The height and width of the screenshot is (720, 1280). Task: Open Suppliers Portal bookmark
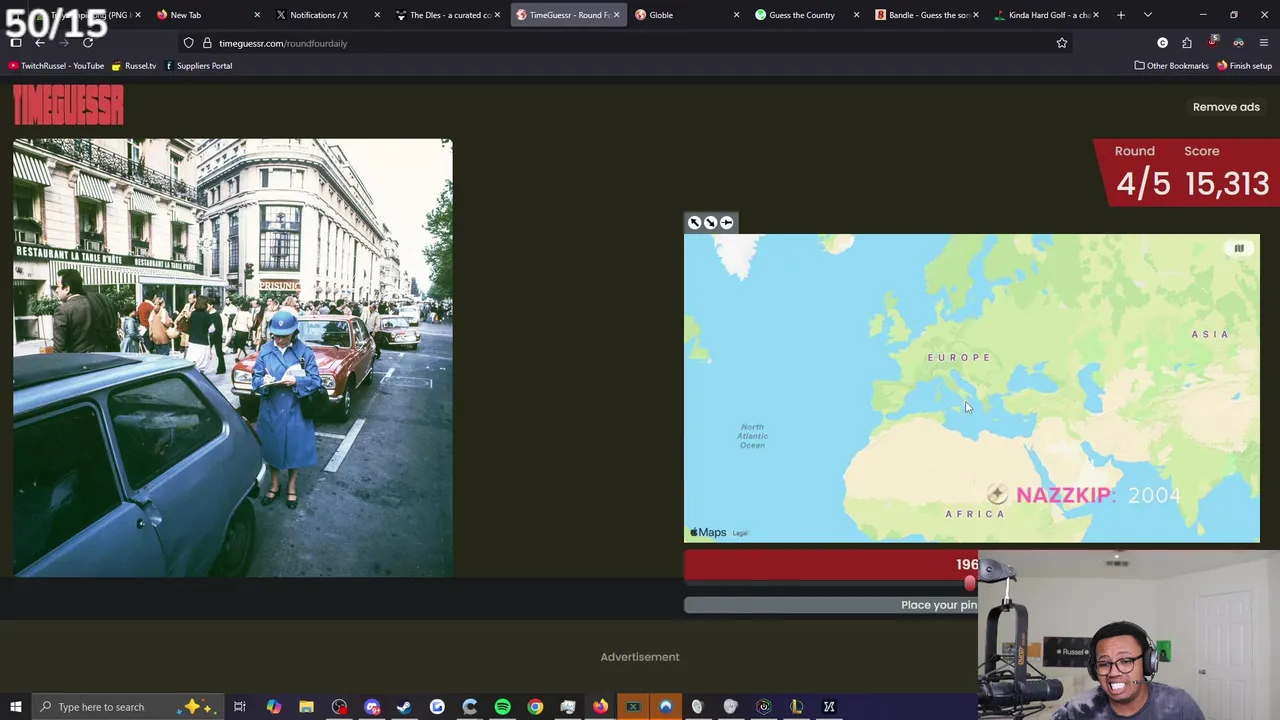click(198, 66)
